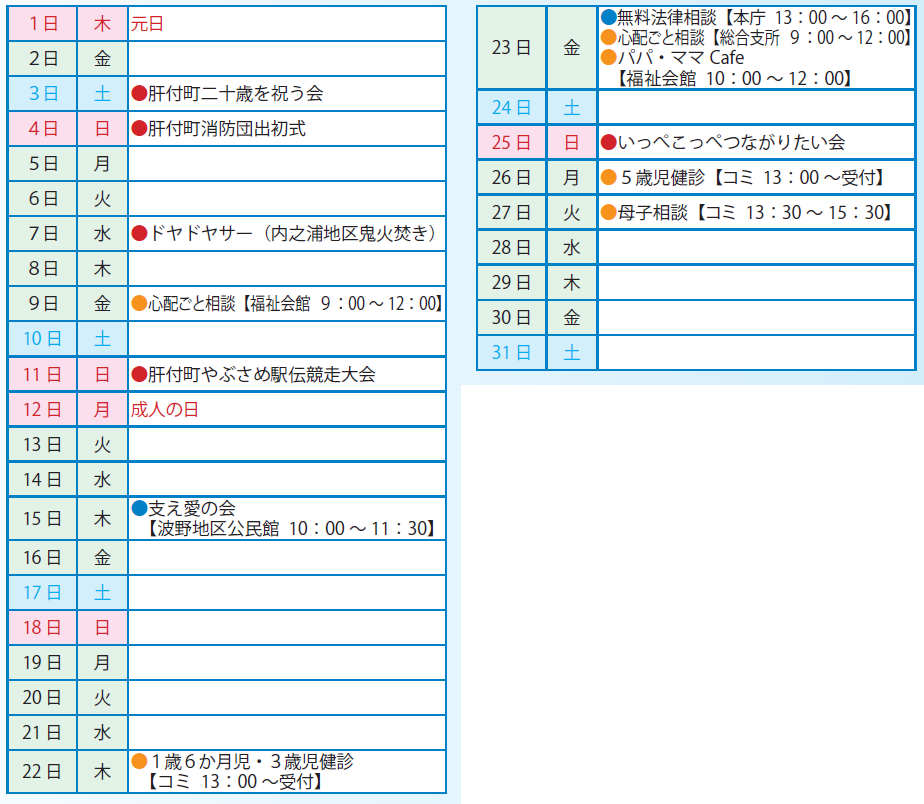Click the red dot next to ドヤドヤサー
Viewport: 924px width, 804px height.
point(140,234)
